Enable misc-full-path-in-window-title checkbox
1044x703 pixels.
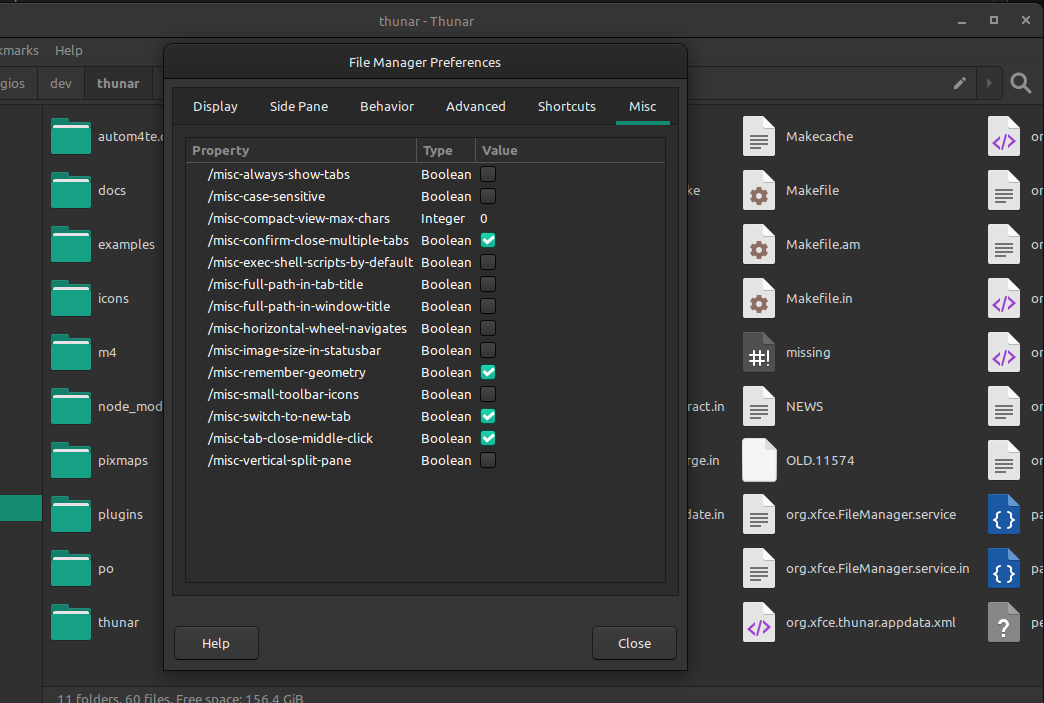pos(488,306)
